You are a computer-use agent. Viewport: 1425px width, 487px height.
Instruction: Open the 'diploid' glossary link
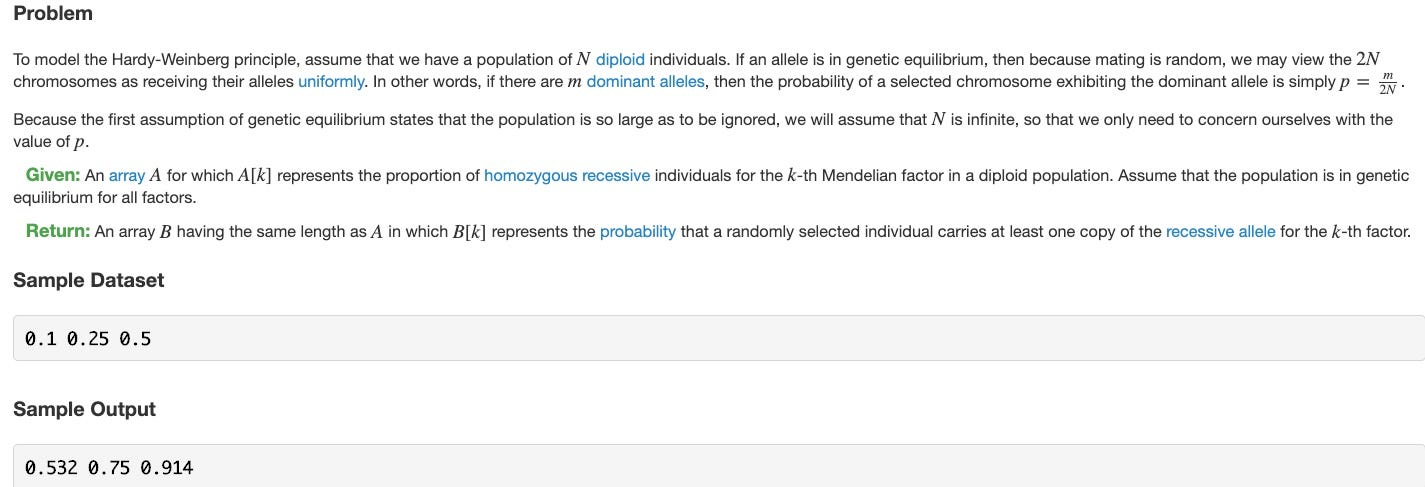[x=620, y=59]
